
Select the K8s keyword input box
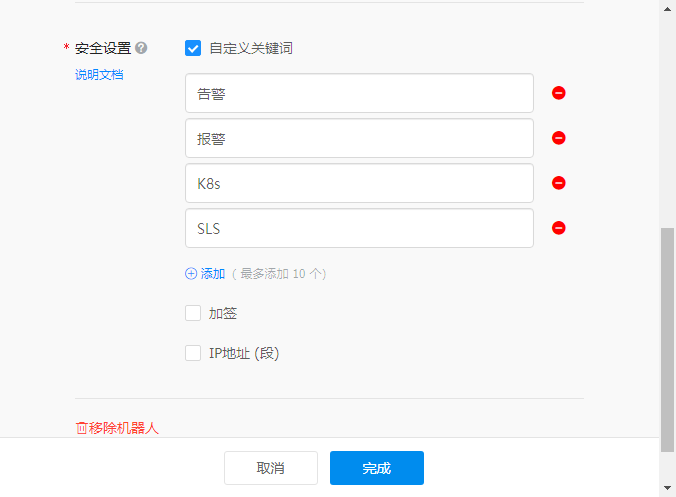click(x=359, y=183)
